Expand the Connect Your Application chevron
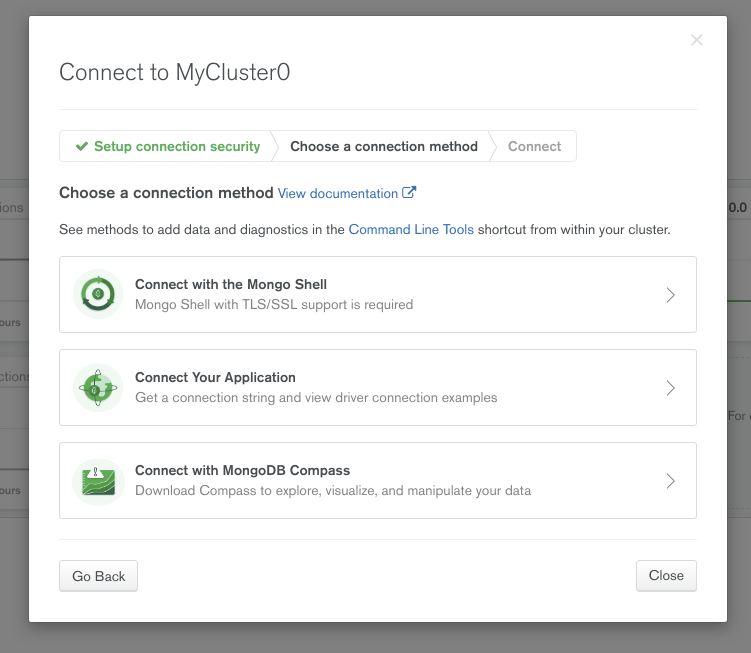Screen dimensions: 751x653 [671, 388]
